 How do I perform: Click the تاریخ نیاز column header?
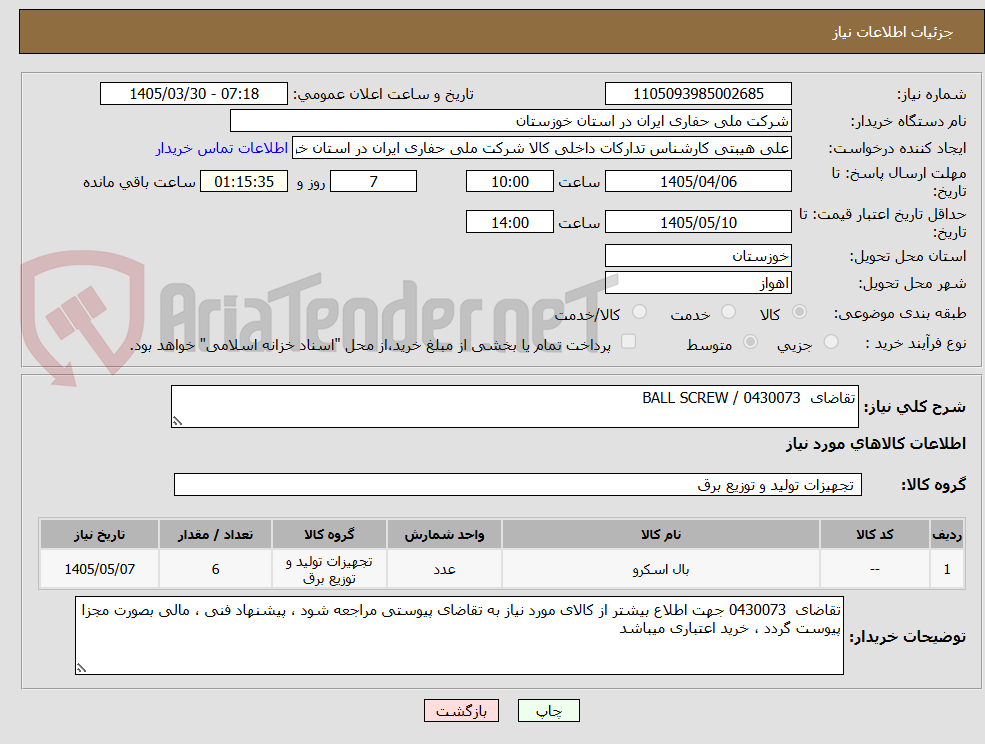tap(99, 535)
